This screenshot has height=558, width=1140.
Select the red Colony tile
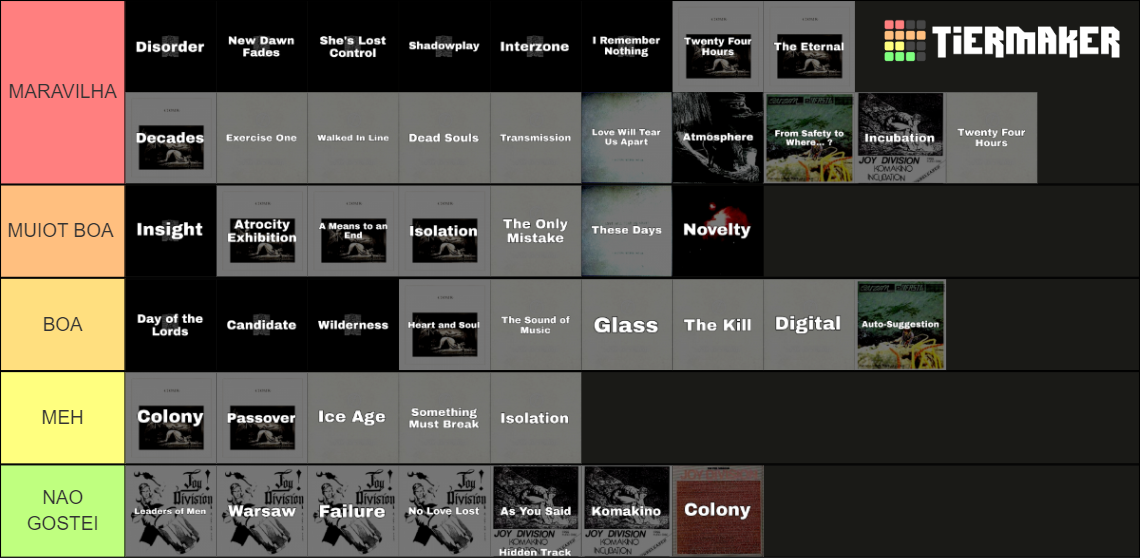point(718,511)
